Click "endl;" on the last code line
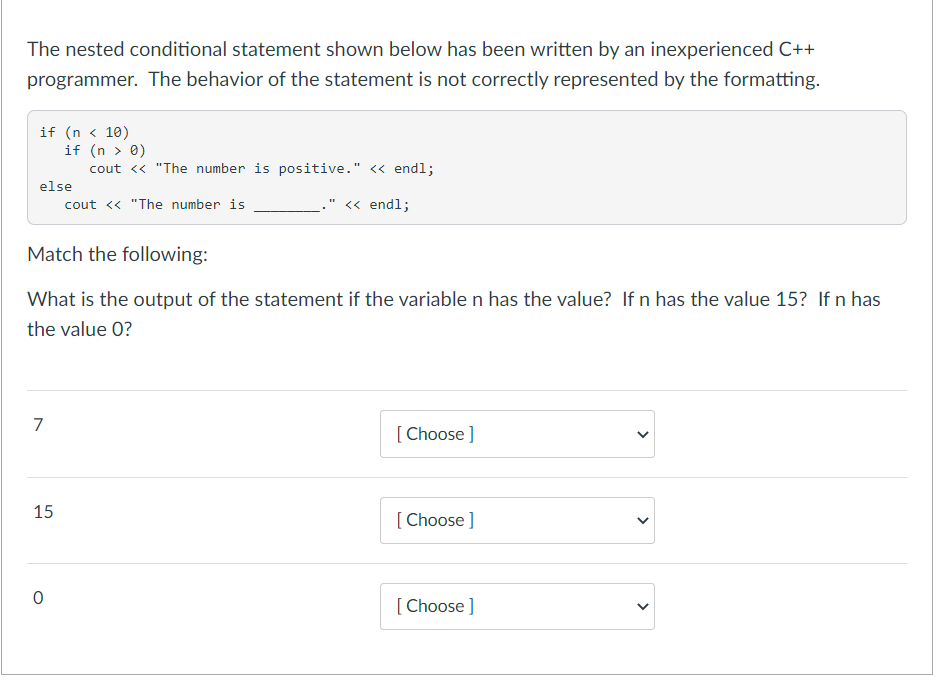 click(389, 204)
